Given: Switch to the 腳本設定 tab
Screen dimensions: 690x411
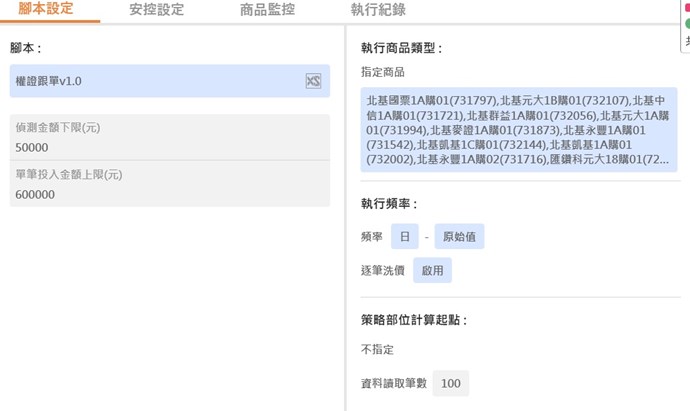Looking at the screenshot, I should [x=46, y=9].
